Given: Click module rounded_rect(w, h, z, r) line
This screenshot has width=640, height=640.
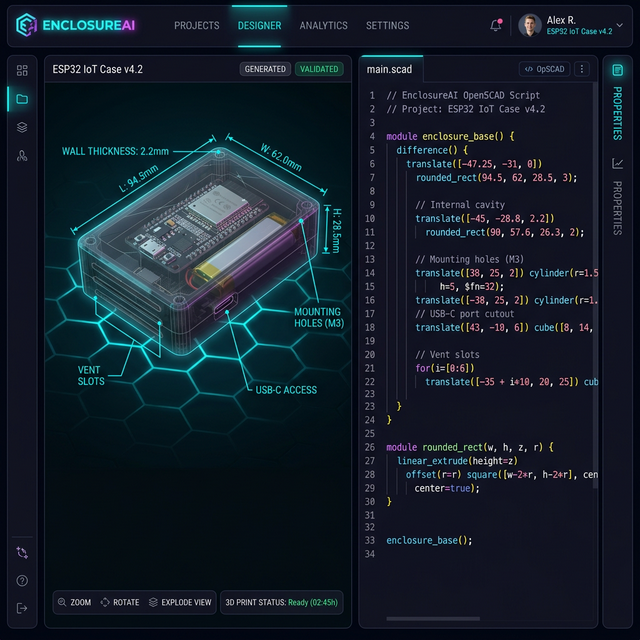Looking at the screenshot, I should 470,447.
